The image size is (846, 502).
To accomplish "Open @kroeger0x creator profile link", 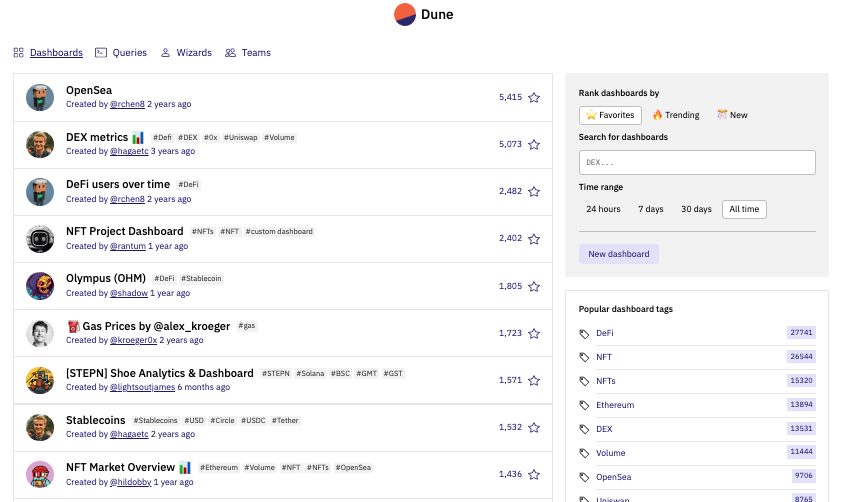I will click(x=133, y=340).
